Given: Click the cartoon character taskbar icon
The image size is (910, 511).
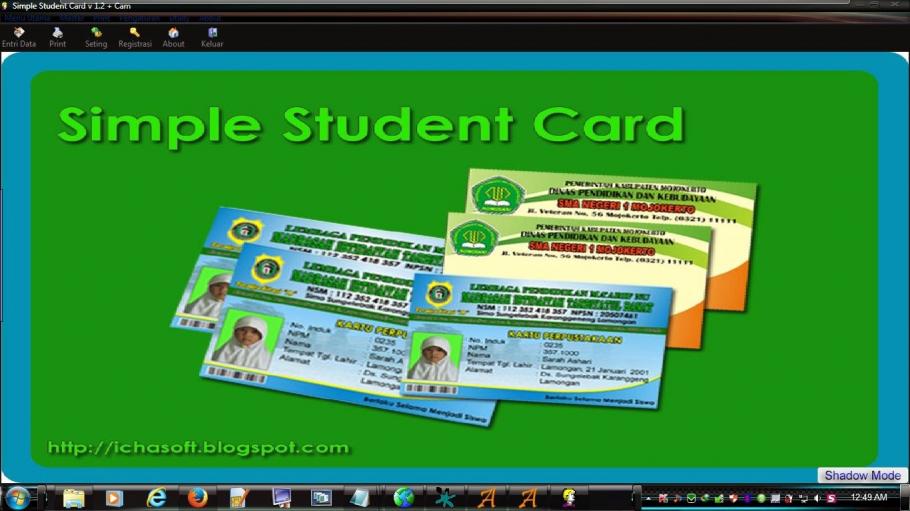Looking at the screenshot, I should 568,498.
